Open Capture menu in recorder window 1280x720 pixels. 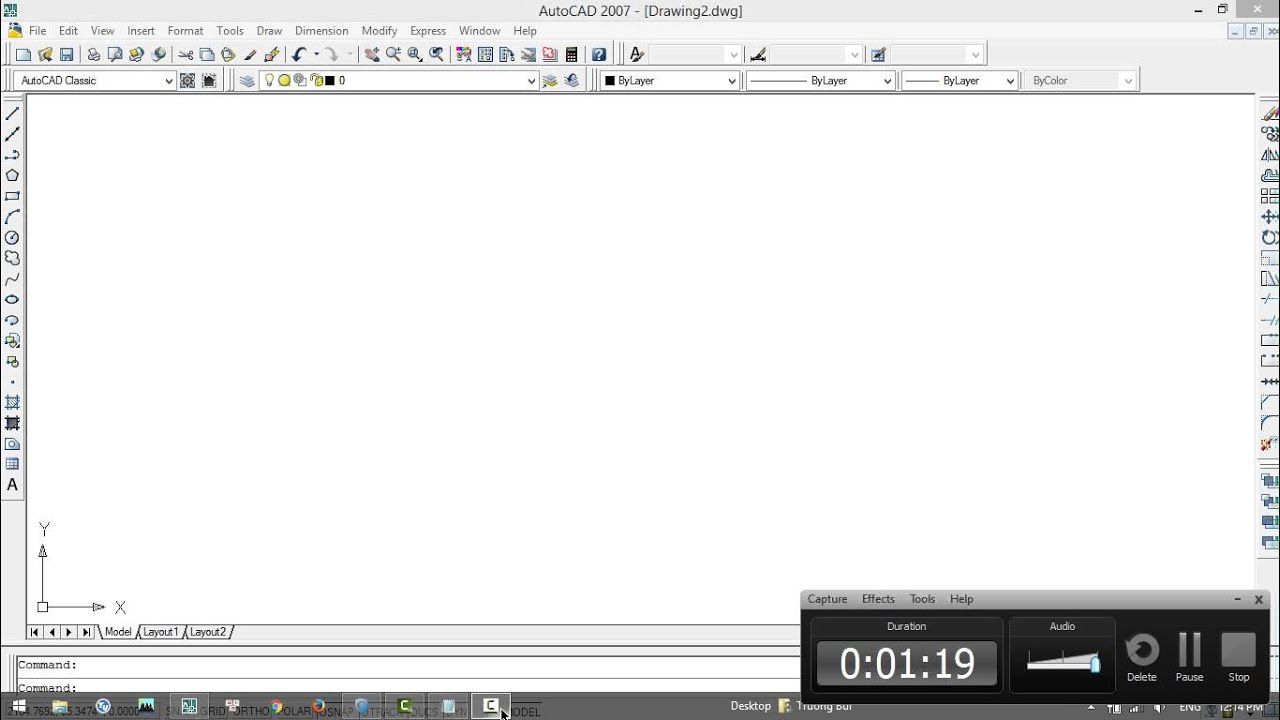[827, 599]
